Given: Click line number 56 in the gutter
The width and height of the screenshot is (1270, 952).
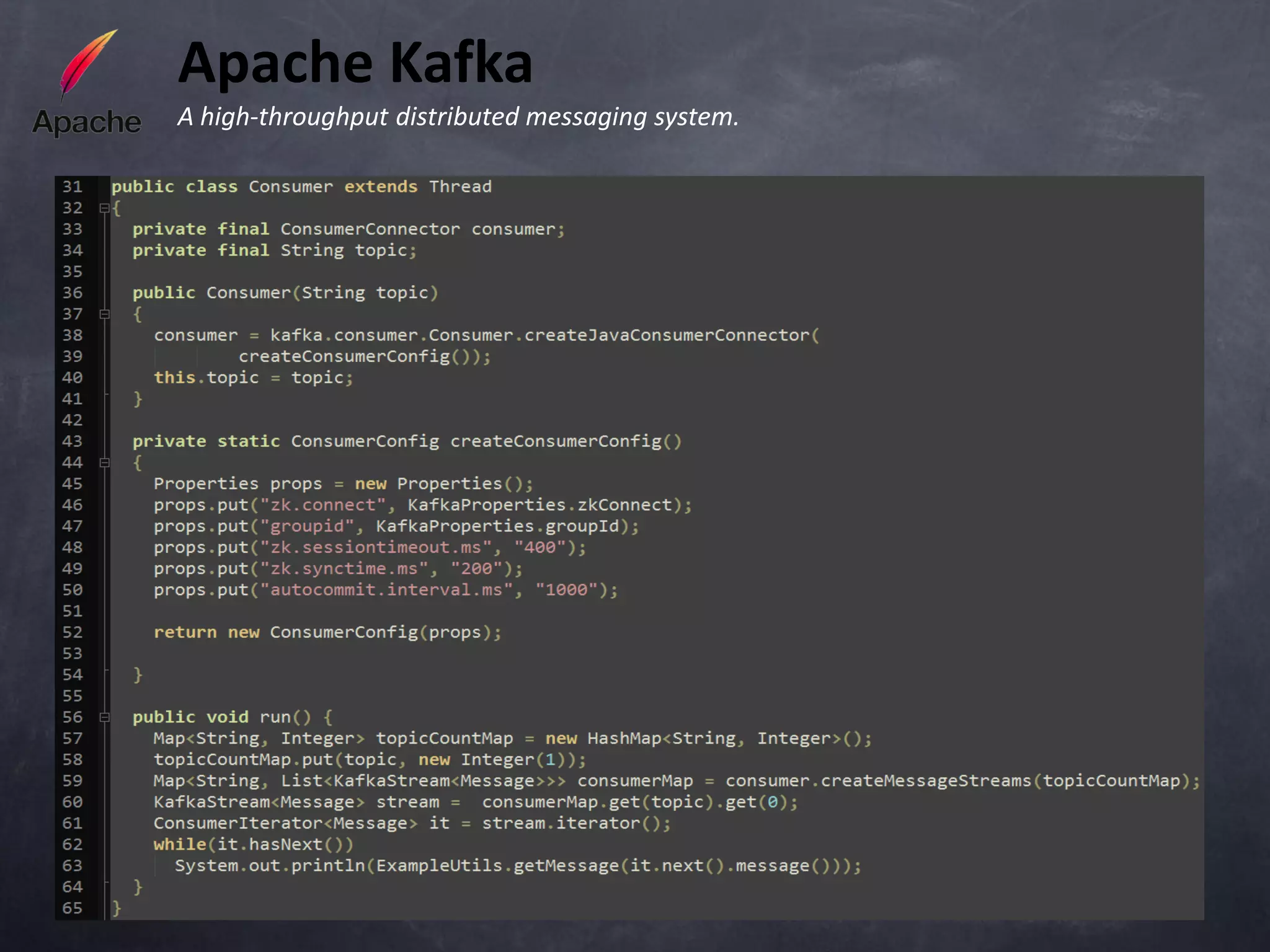Looking at the screenshot, I should pos(73,717).
